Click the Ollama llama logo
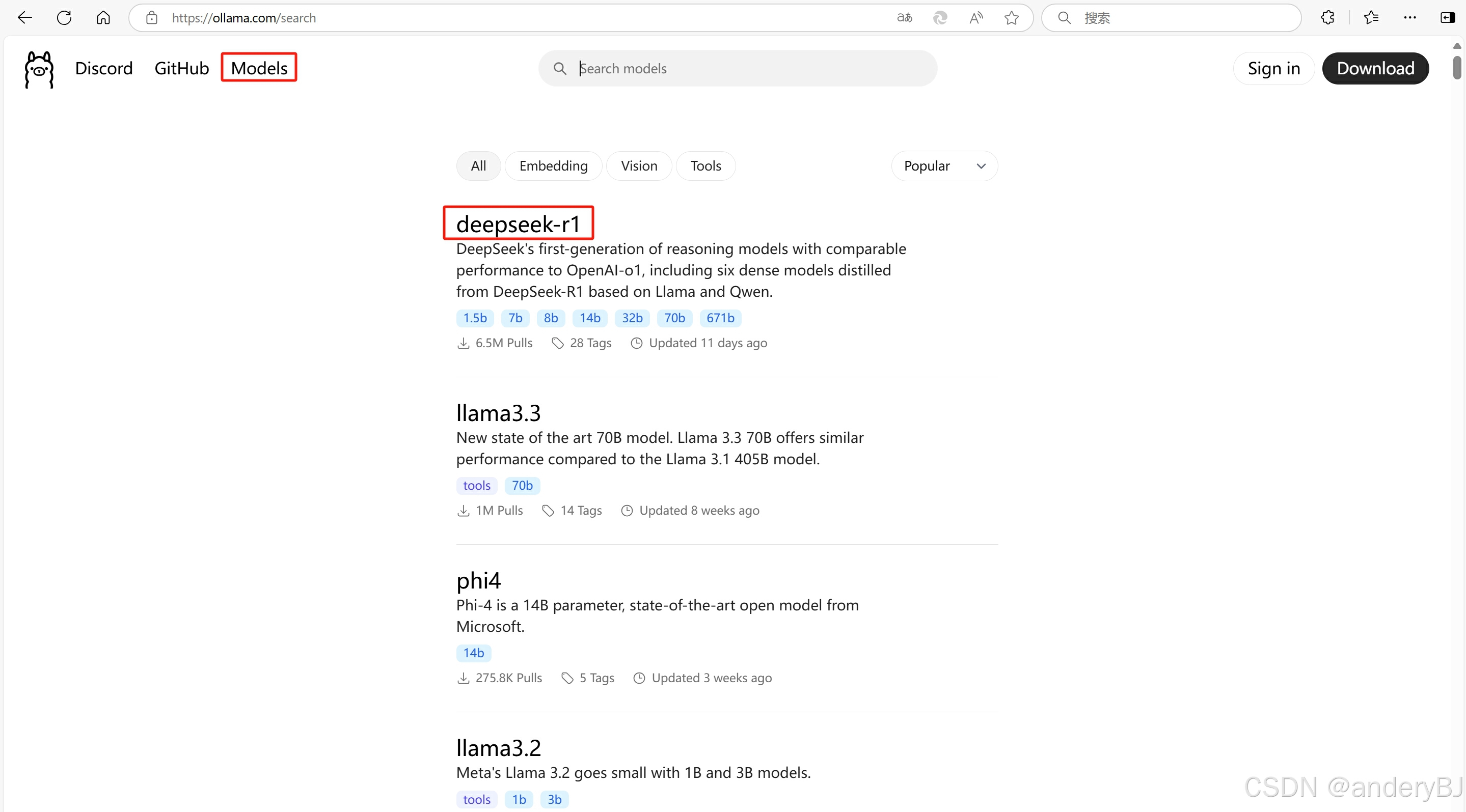1466x812 pixels. click(x=39, y=69)
